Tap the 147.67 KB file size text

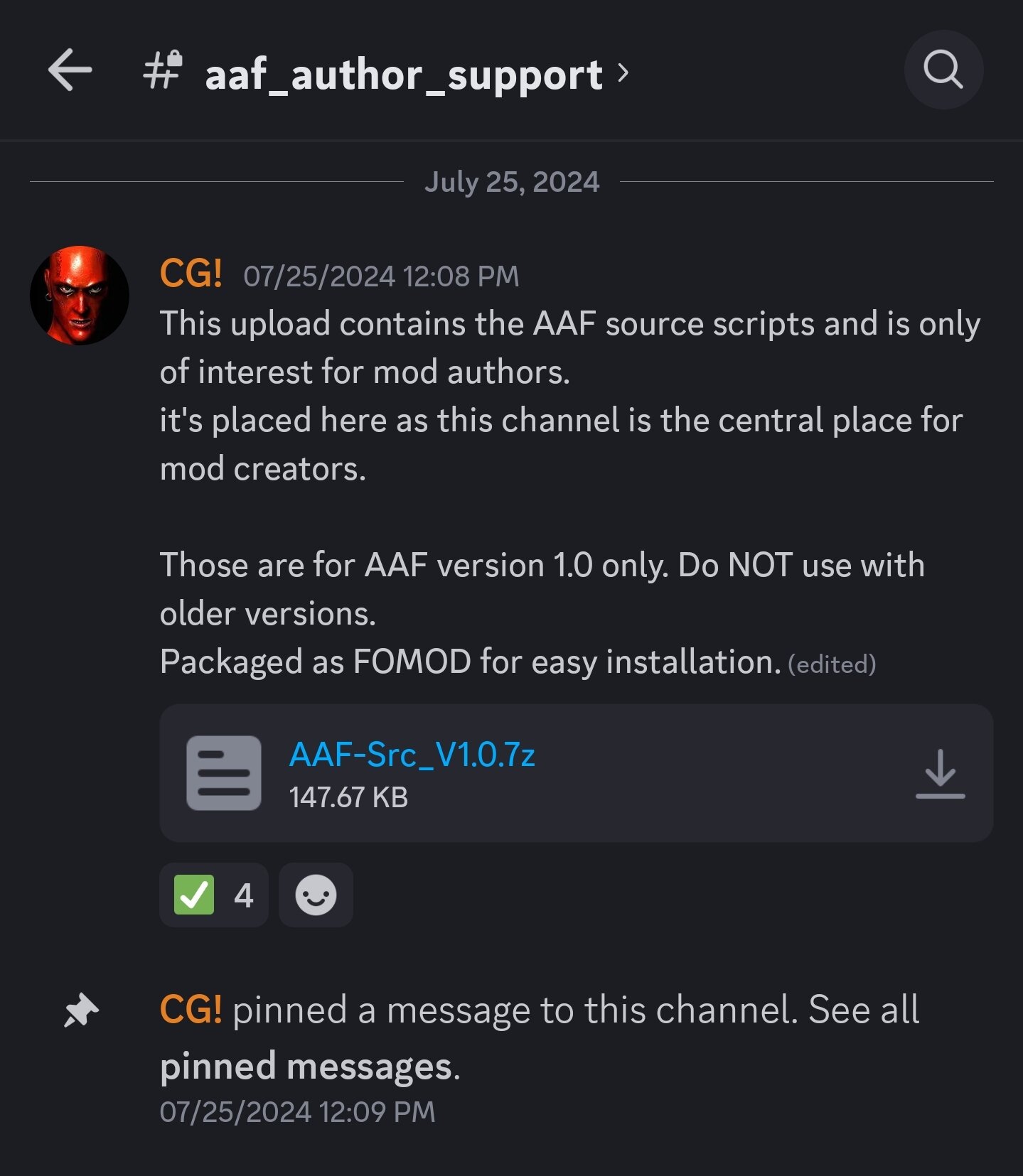(x=348, y=797)
